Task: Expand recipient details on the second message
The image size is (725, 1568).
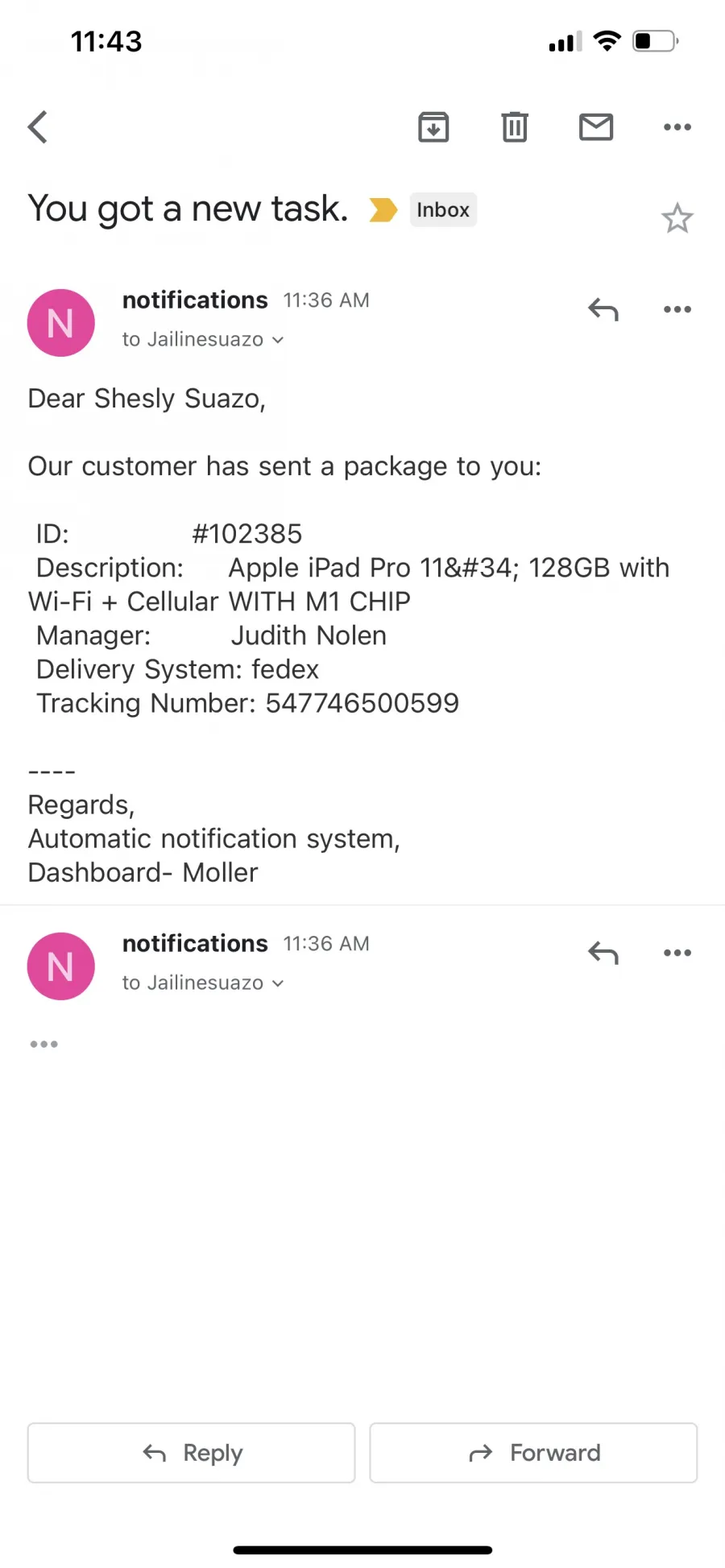Action: 203,983
